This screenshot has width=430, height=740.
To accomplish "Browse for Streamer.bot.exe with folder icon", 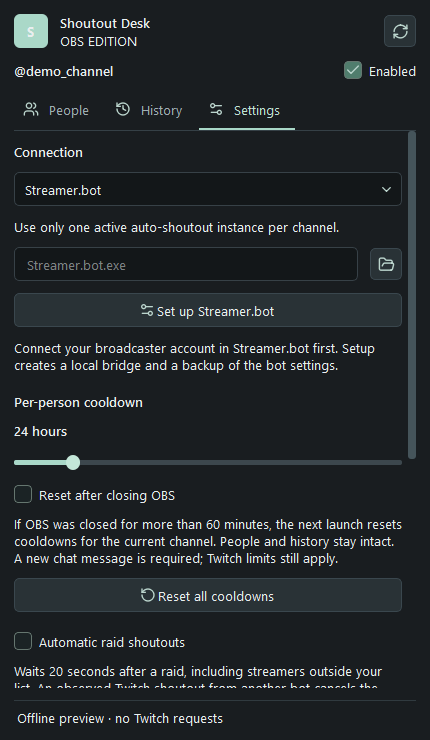I will click(x=386, y=264).
